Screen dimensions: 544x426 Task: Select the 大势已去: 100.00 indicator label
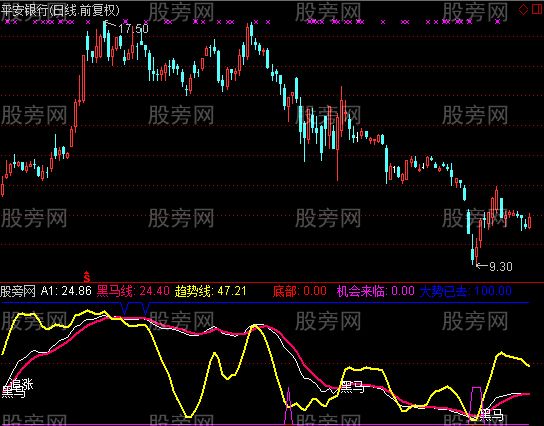(x=466, y=291)
